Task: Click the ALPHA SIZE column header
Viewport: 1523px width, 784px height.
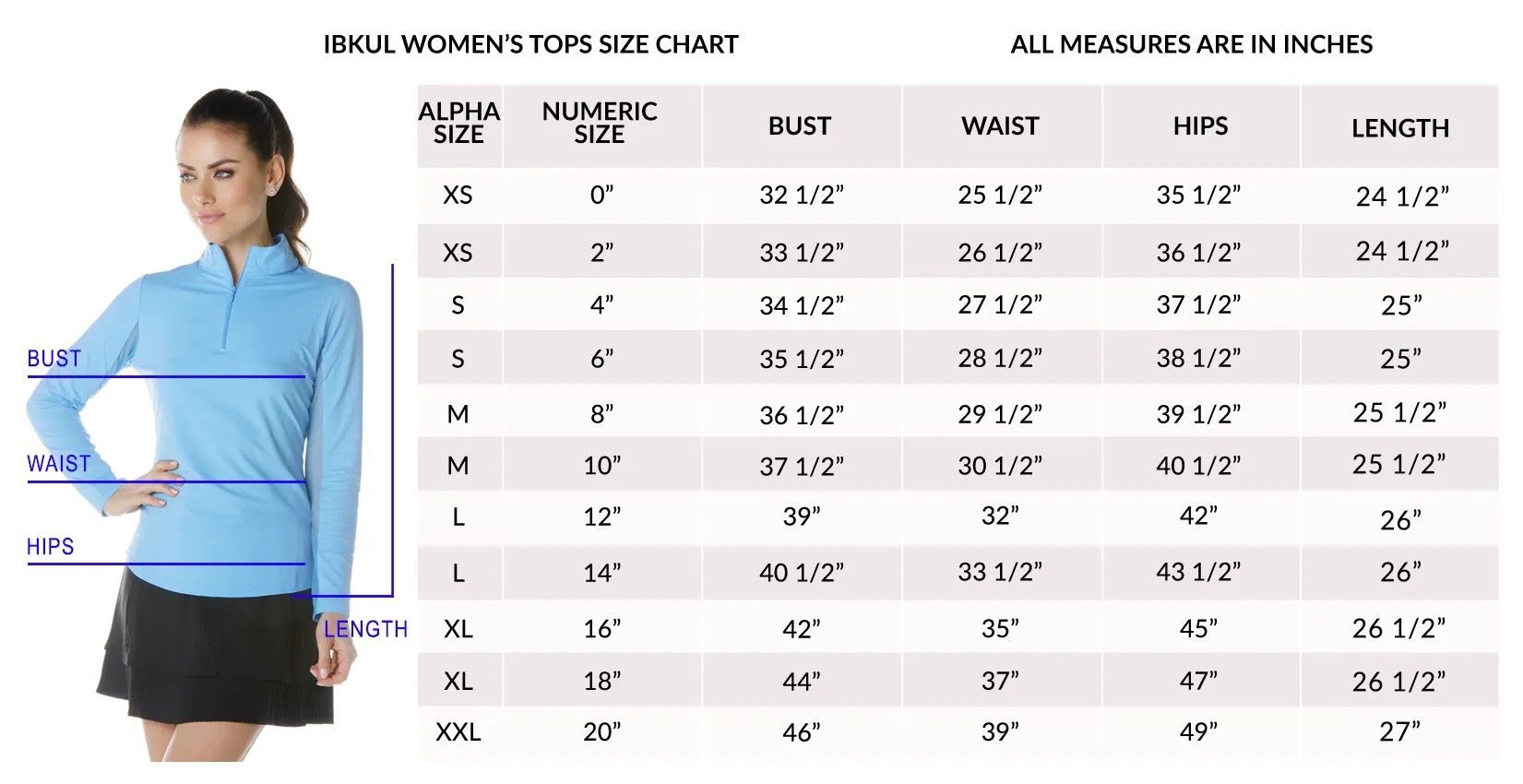Action: click(459, 124)
